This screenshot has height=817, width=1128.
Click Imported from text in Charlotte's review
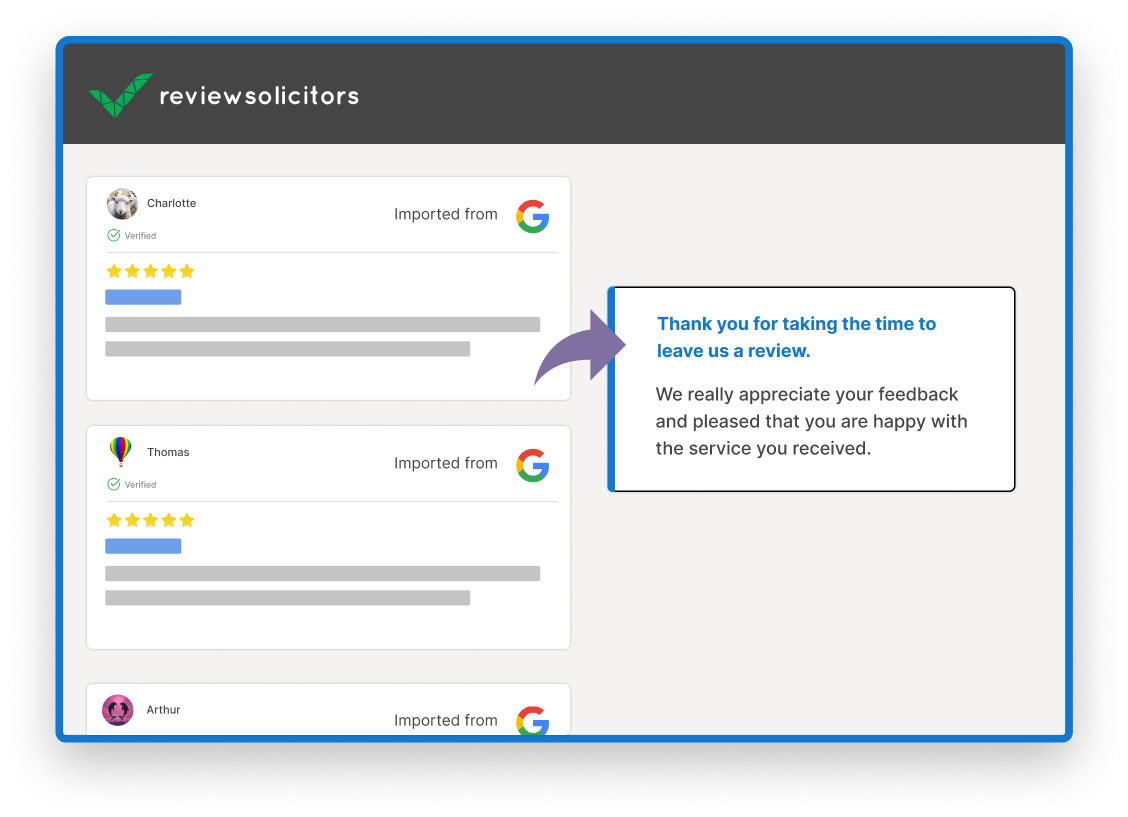point(445,214)
